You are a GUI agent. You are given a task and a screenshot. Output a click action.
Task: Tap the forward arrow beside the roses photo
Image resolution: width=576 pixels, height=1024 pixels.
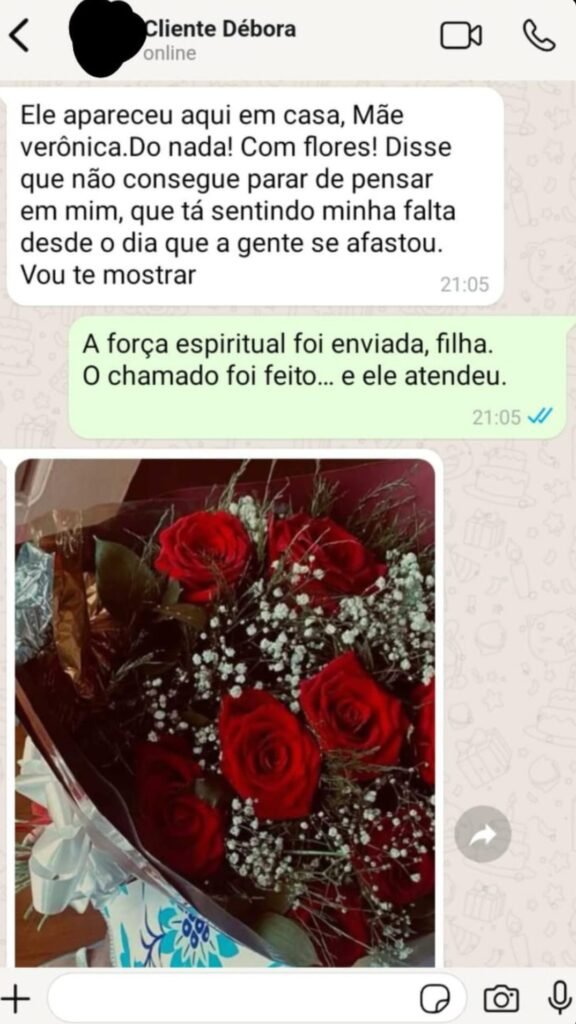[483, 834]
